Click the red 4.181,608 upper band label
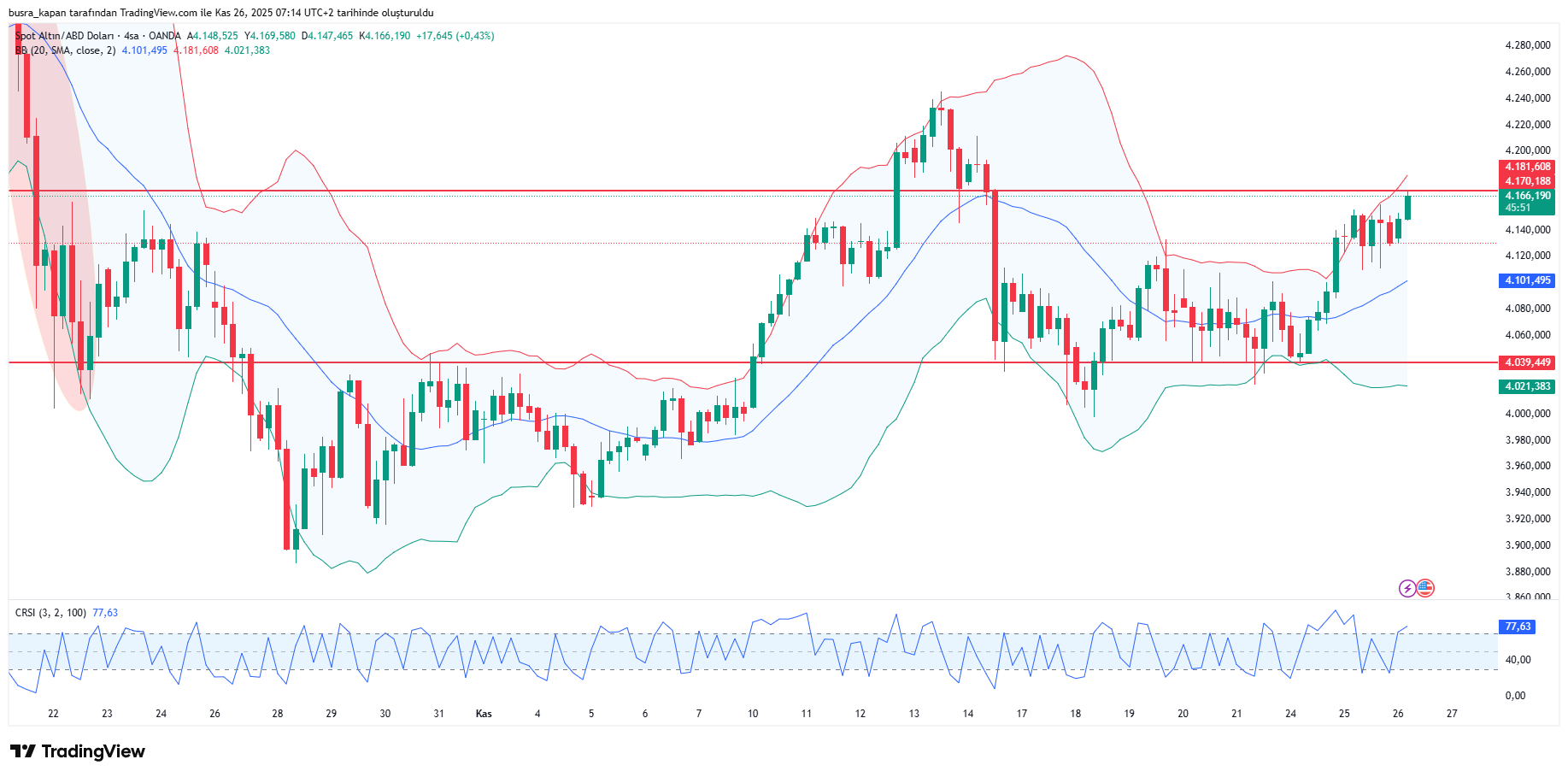1568x777 pixels. 1527,167
